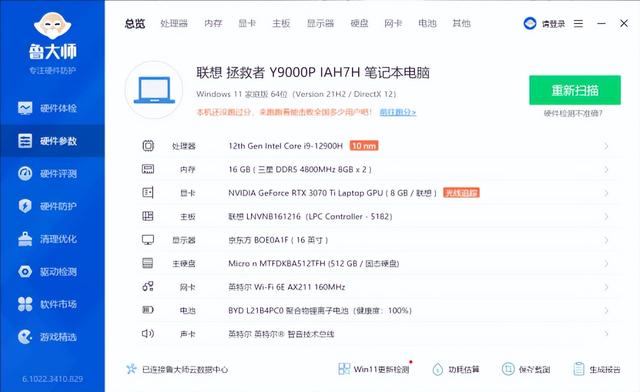This screenshot has height=392, width=640.
Task: Click the battery icon
Action: [148, 310]
